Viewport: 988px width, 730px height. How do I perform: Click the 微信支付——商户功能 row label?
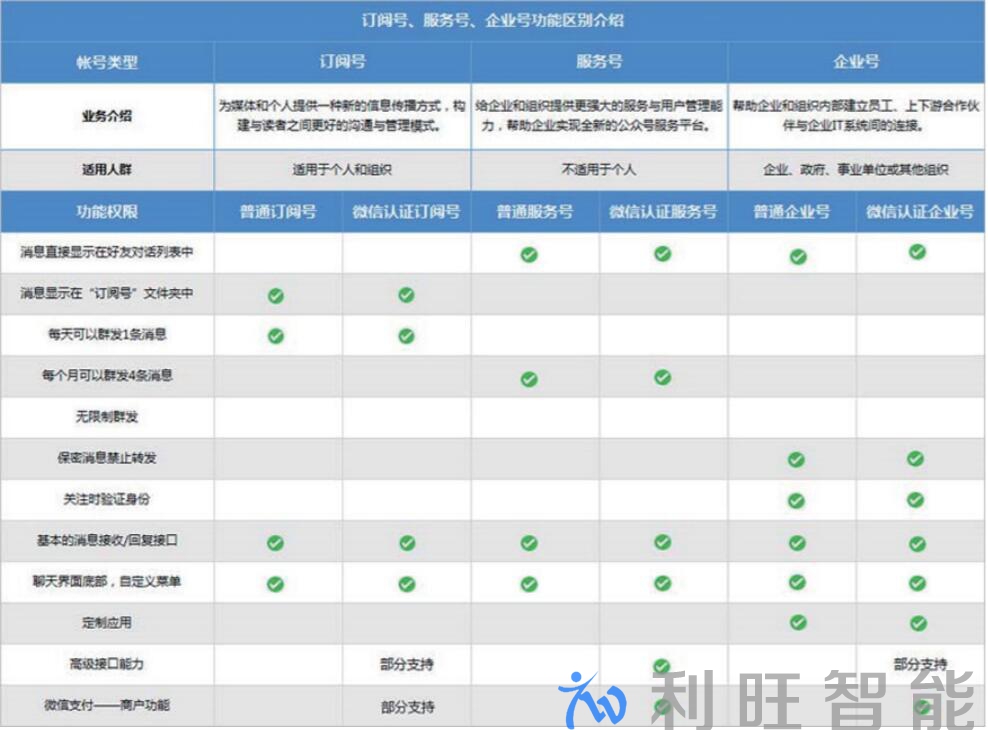[107, 705]
